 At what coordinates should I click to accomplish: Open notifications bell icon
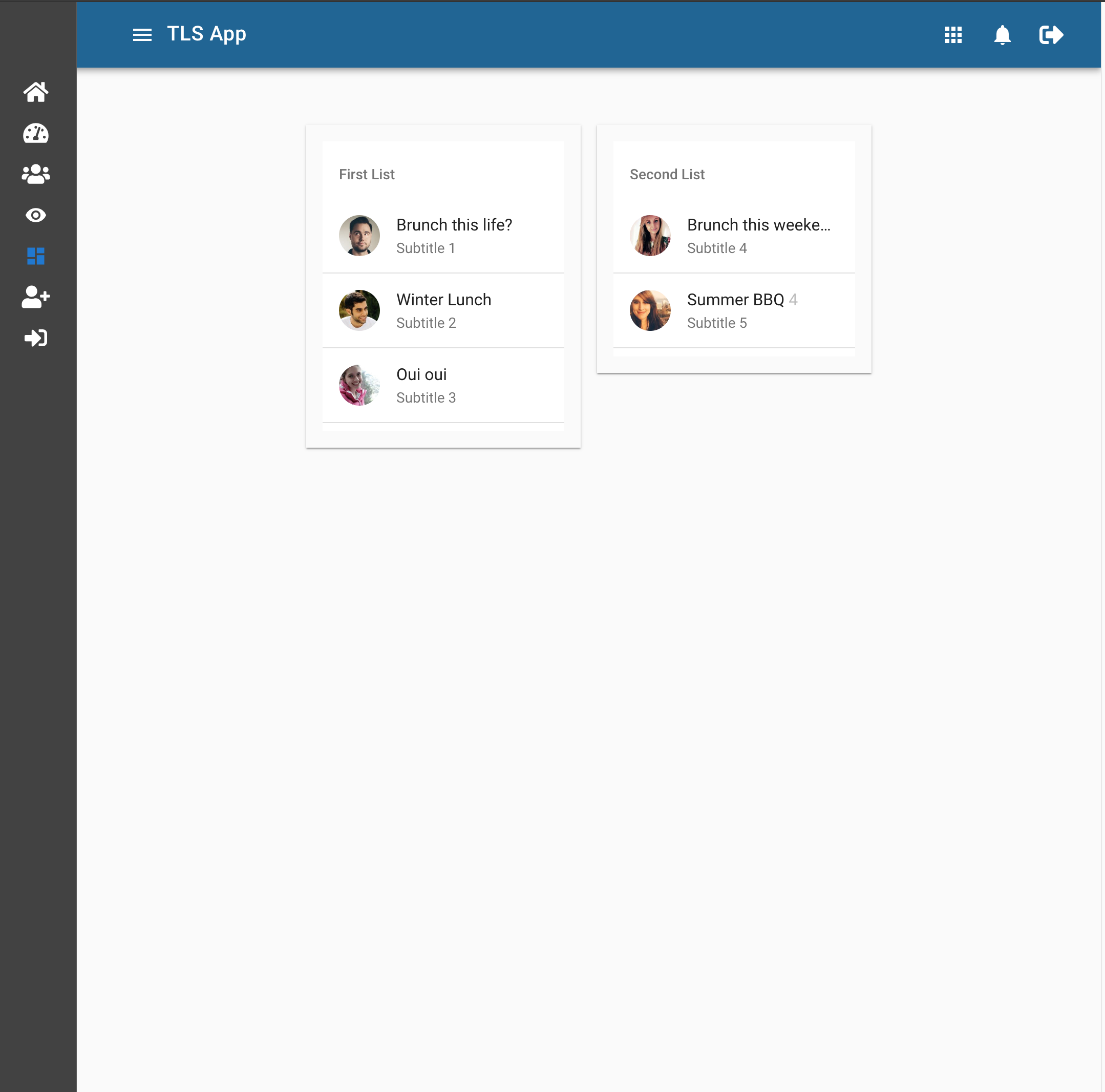(x=1002, y=35)
